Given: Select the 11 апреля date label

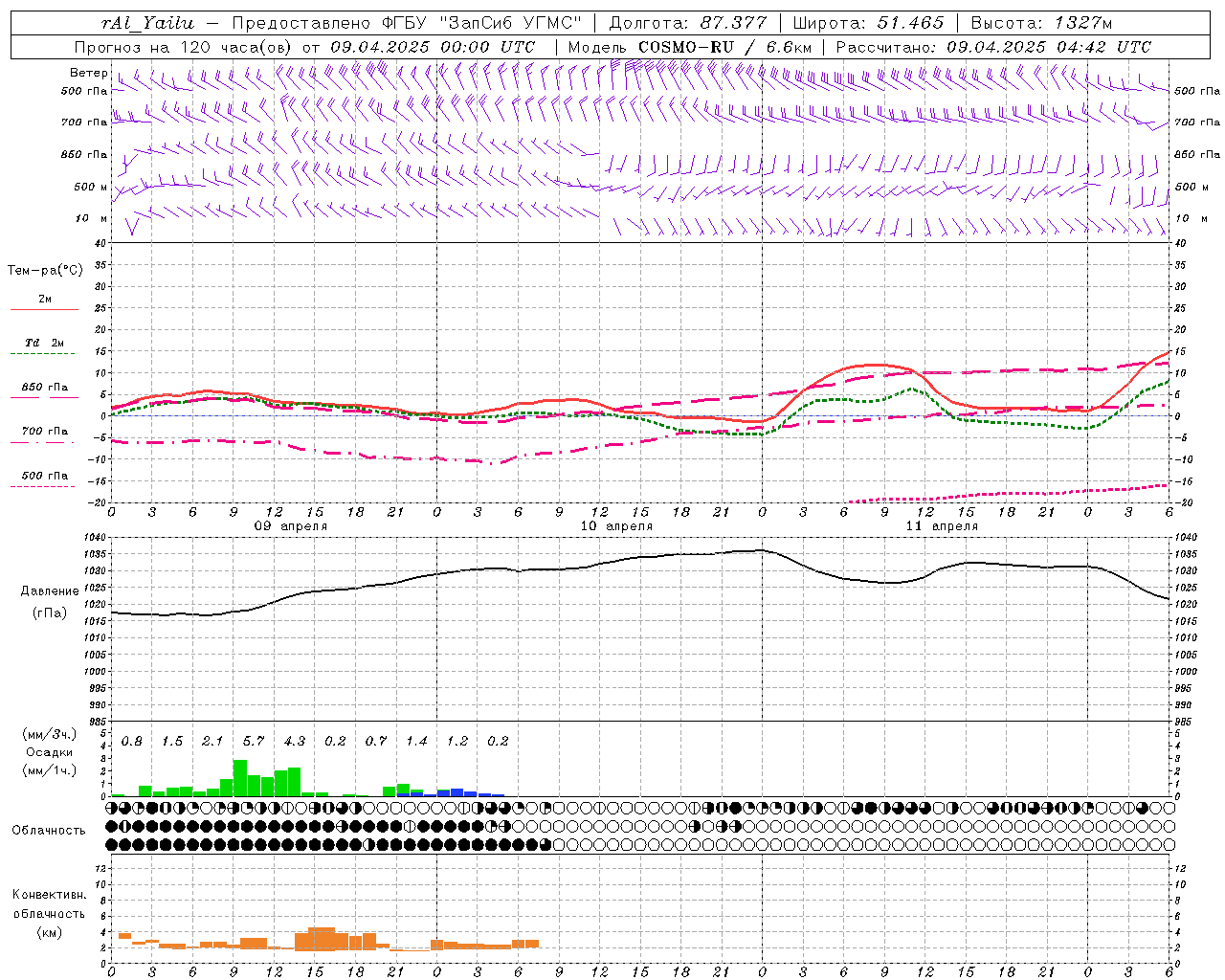Looking at the screenshot, I should [942, 526].
